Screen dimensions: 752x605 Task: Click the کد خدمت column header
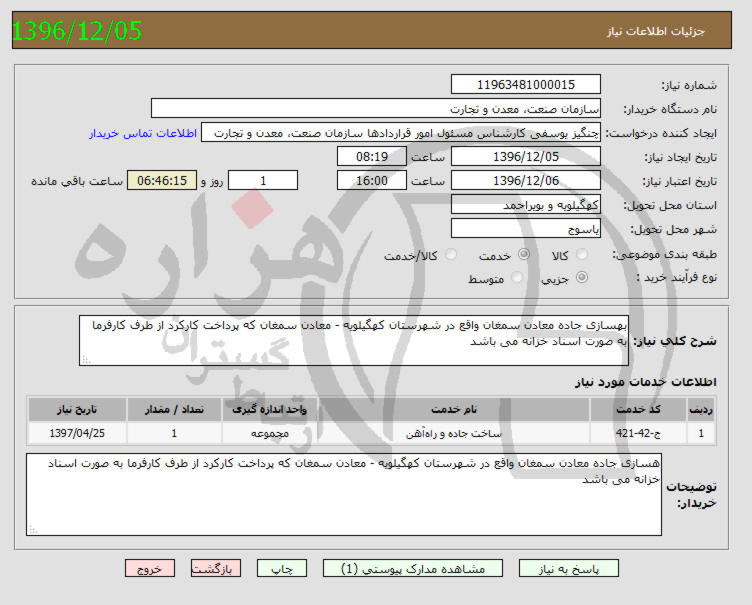638,409
